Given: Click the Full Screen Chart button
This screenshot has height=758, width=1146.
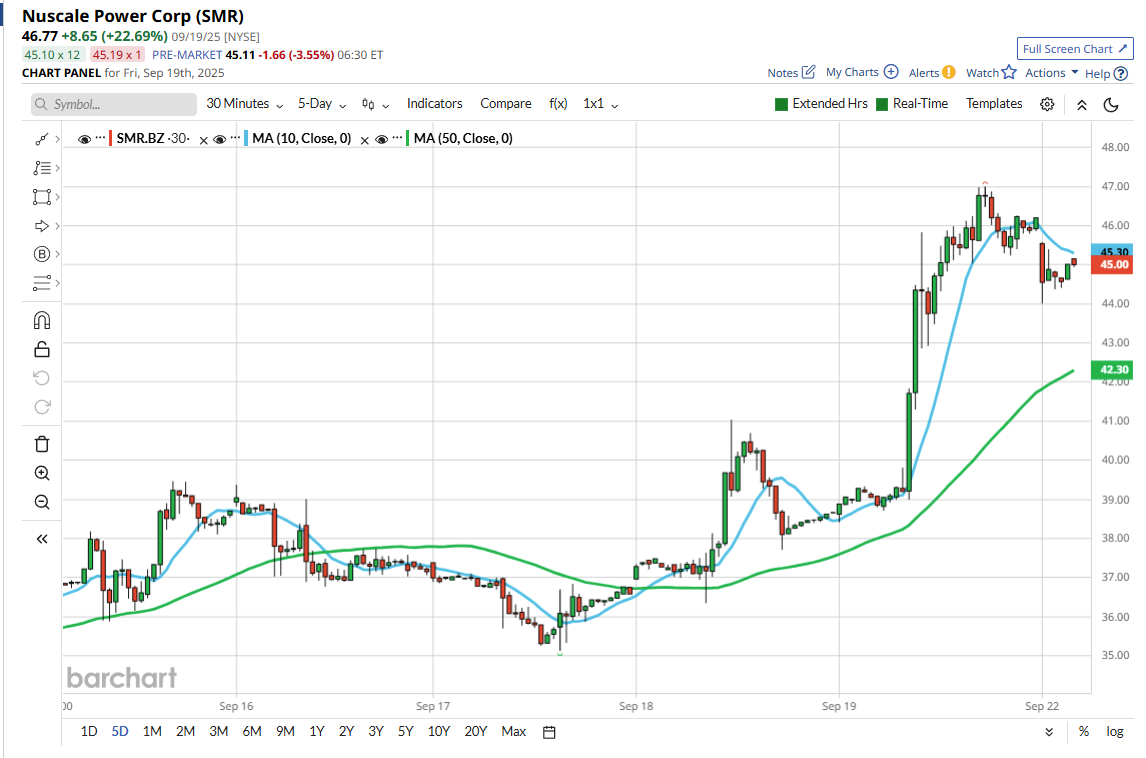Looking at the screenshot, I should (x=1073, y=49).
